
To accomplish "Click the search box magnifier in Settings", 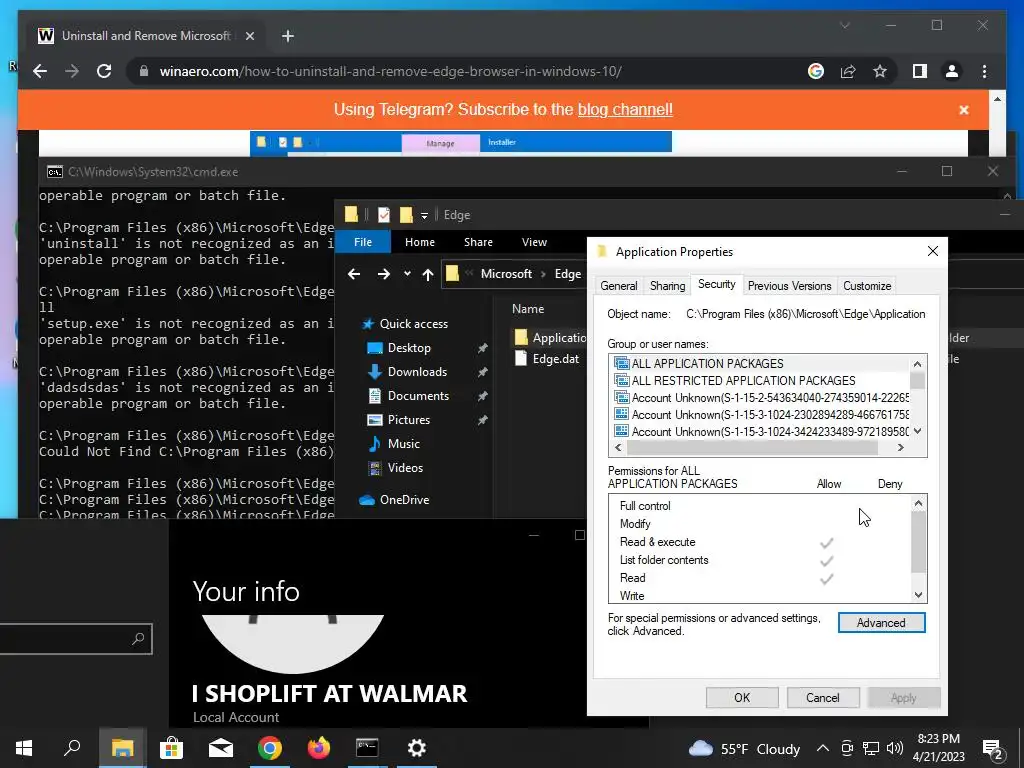I will coord(138,639).
